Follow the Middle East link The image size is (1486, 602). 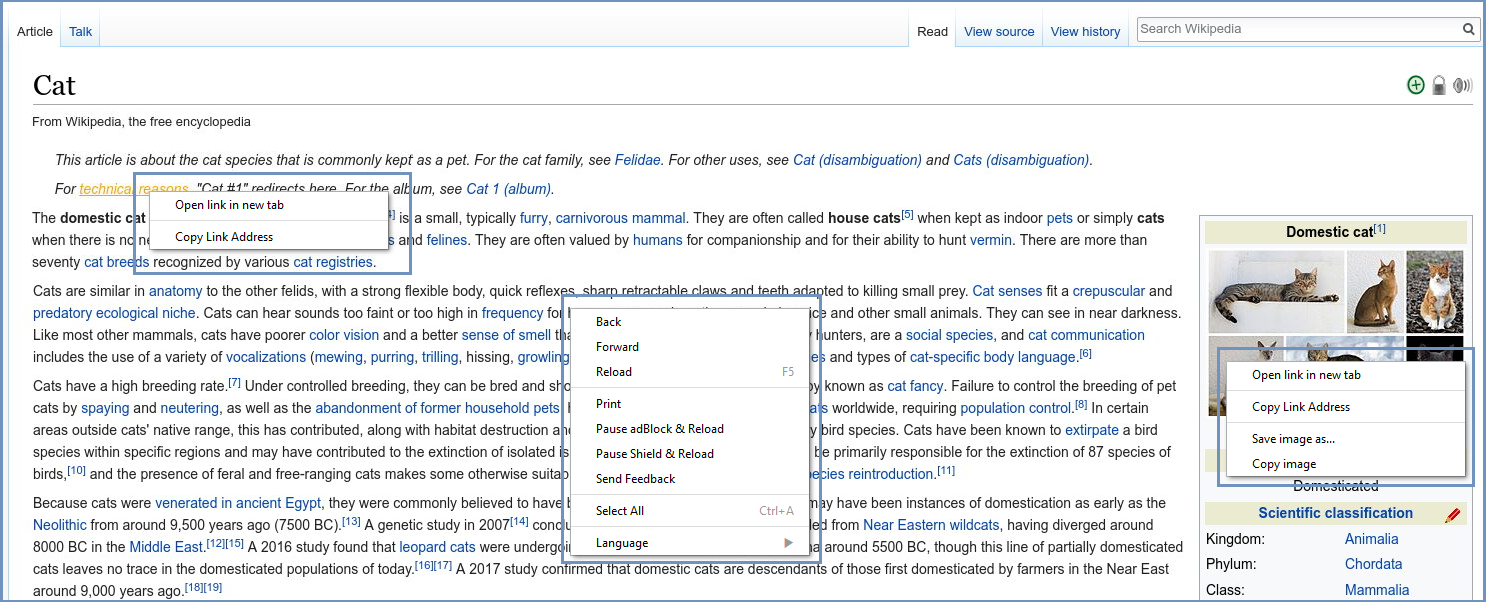click(x=166, y=547)
